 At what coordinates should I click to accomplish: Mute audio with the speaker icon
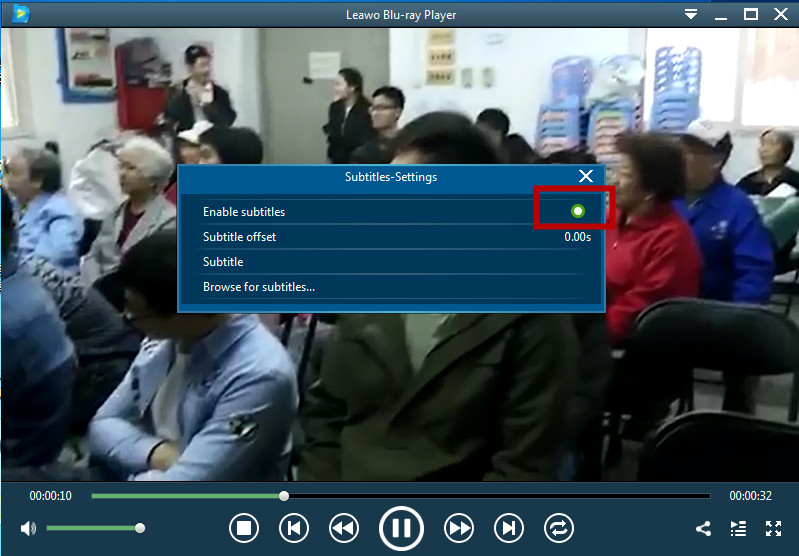pyautogui.click(x=28, y=528)
